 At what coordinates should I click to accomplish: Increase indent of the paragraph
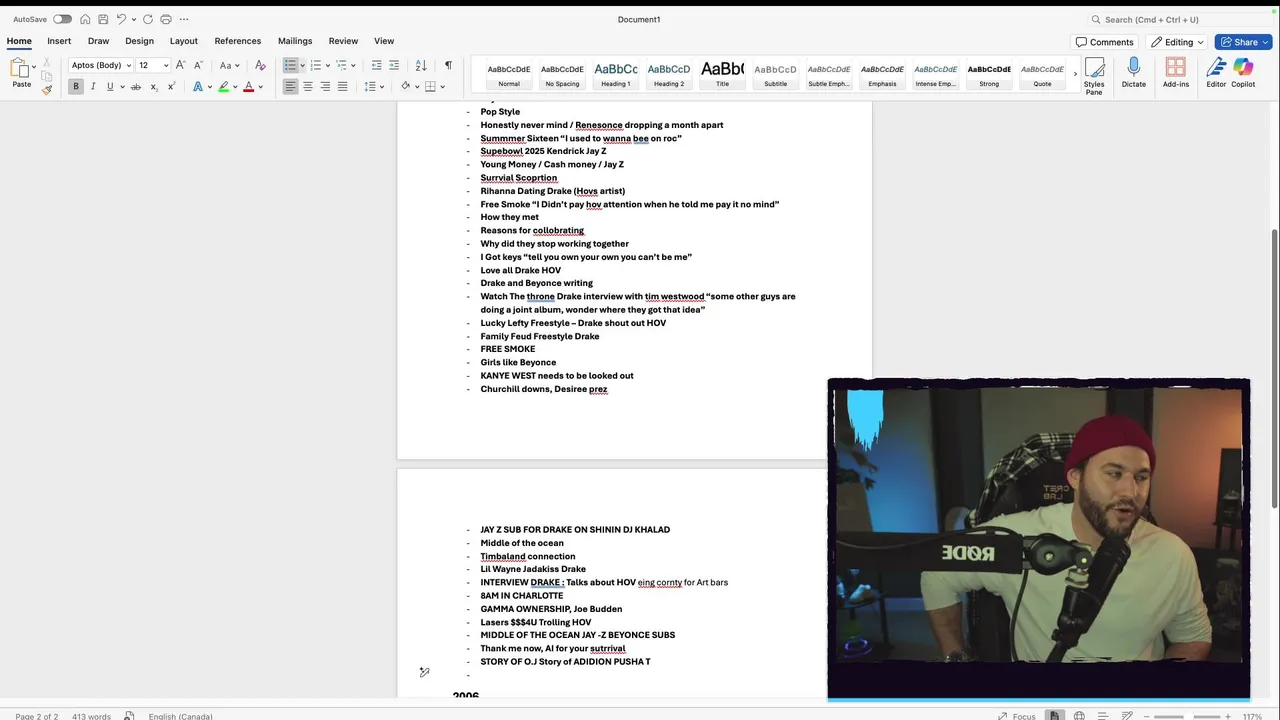pos(394,65)
